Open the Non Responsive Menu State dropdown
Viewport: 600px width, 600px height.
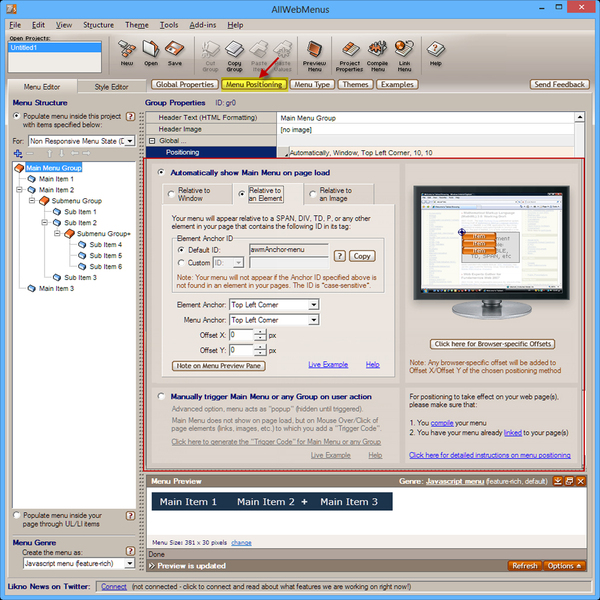click(130, 141)
